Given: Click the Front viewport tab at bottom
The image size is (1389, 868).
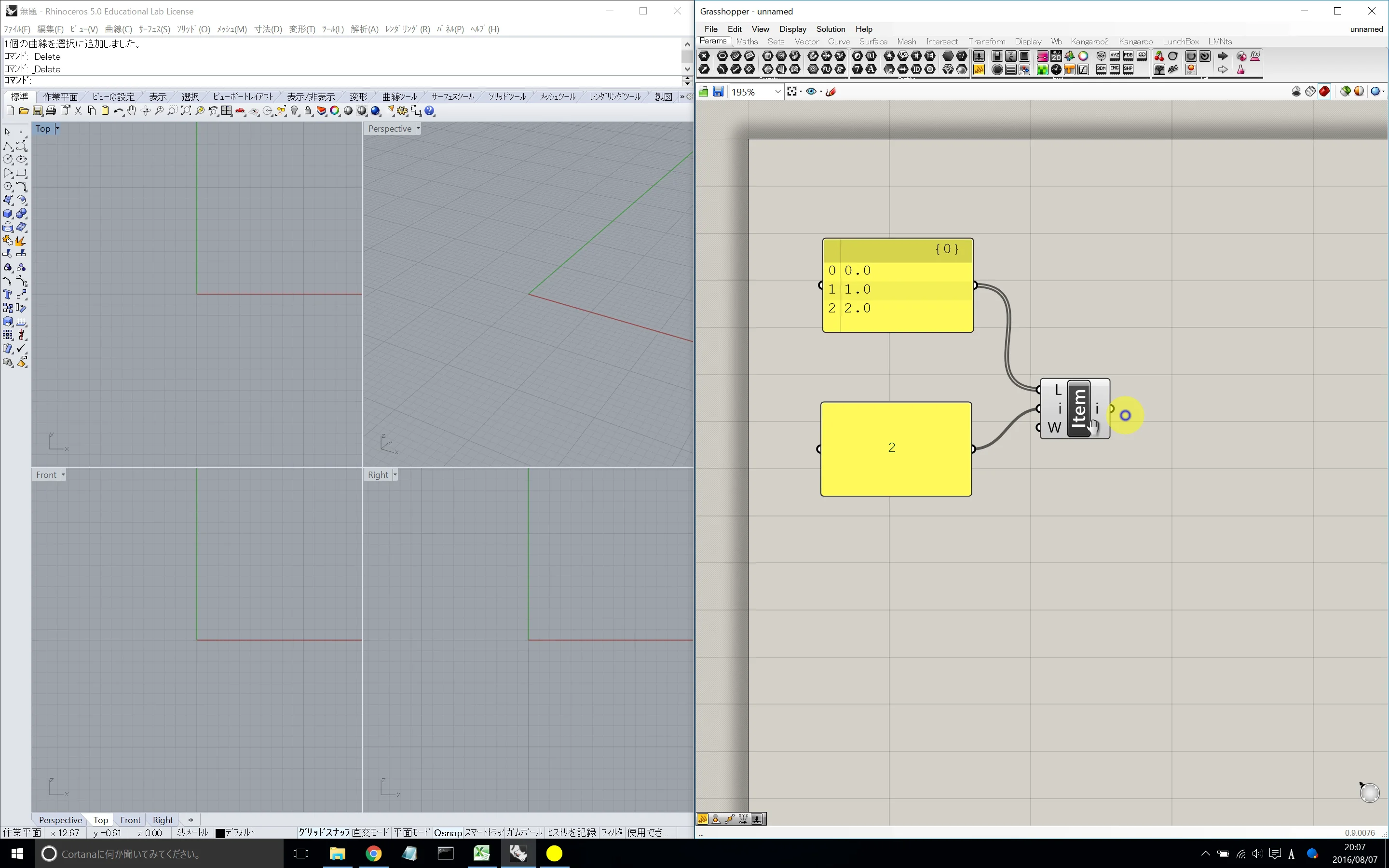Looking at the screenshot, I should [x=130, y=820].
